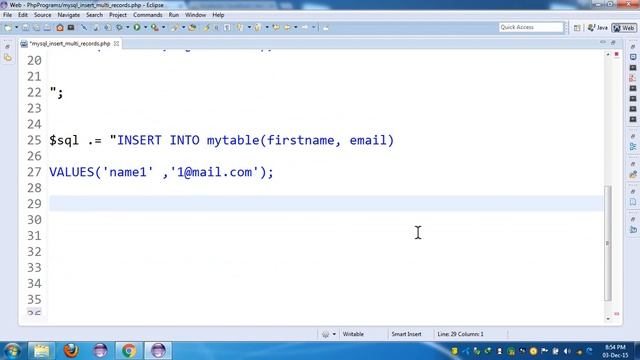This screenshot has height=360, width=640.
Task: Open the Run configurations dropdown arrow
Action: tap(145, 27)
